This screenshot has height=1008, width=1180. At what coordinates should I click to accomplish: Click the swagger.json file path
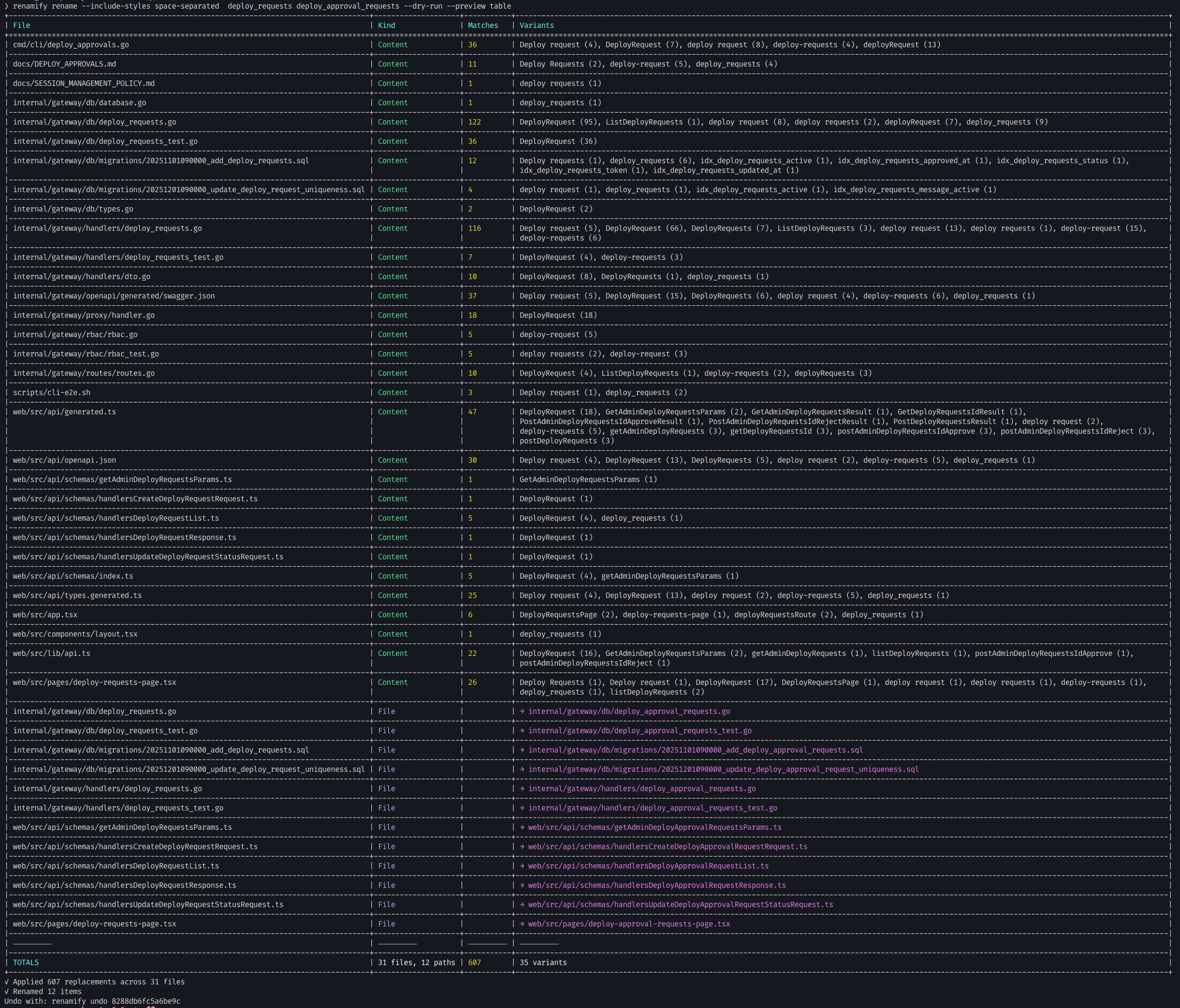click(x=113, y=296)
